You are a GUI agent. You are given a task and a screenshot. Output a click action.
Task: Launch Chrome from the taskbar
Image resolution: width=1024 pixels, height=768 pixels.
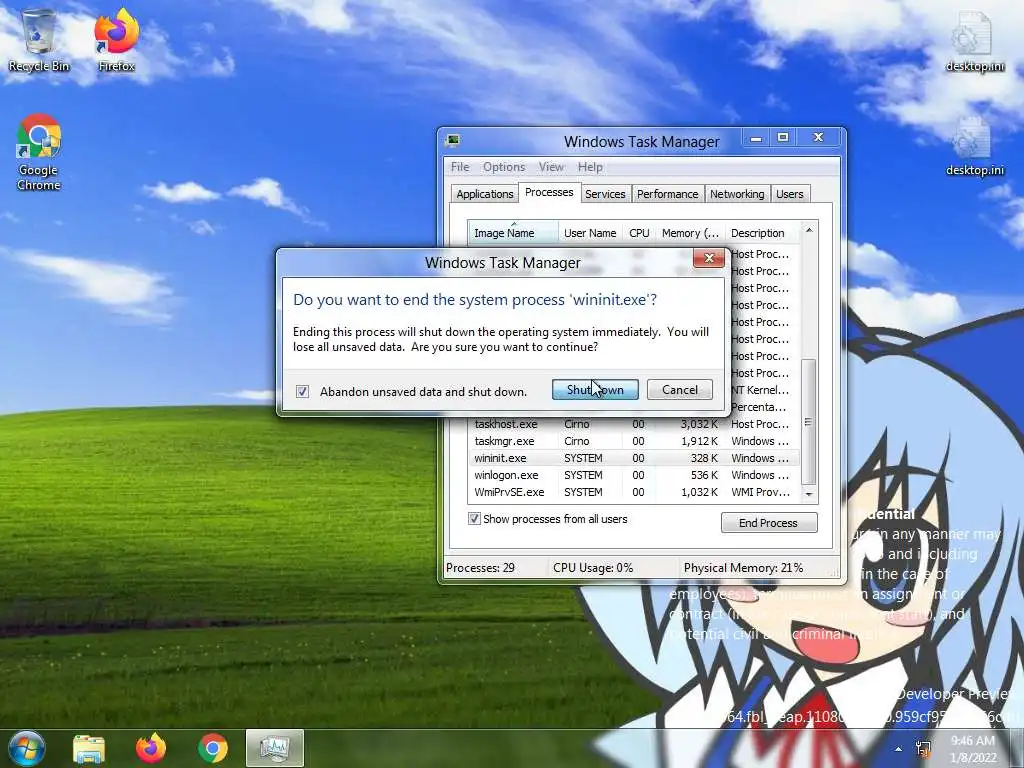tap(212, 748)
